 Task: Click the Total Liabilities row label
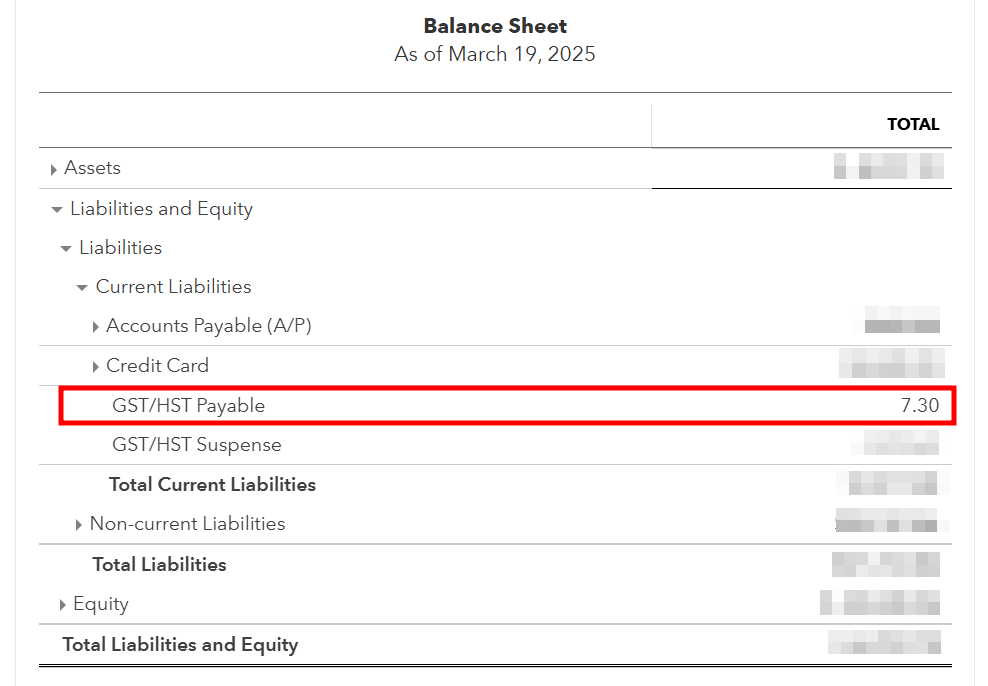(x=159, y=565)
